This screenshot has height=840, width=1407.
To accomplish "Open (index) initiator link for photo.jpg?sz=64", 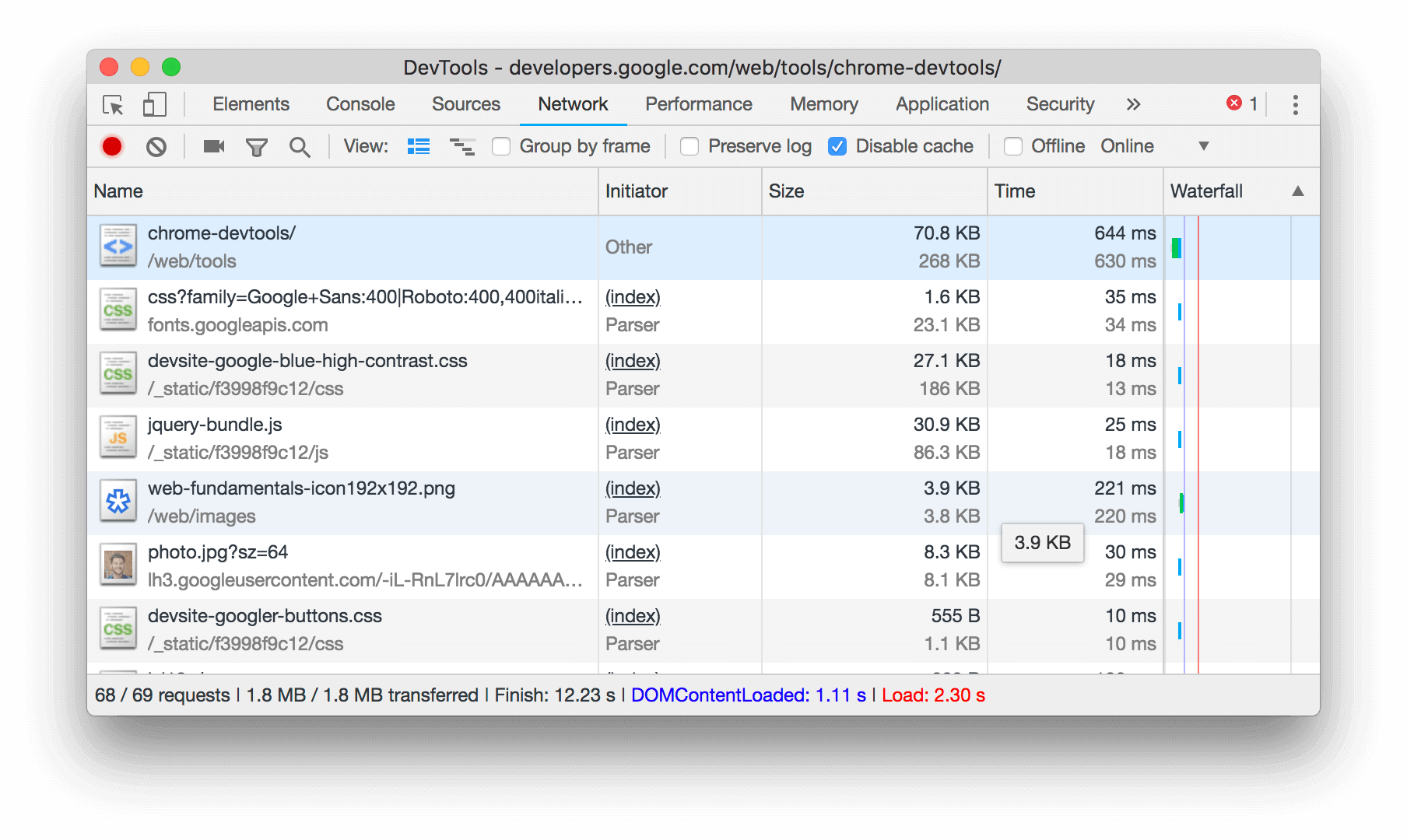I will click(x=633, y=552).
